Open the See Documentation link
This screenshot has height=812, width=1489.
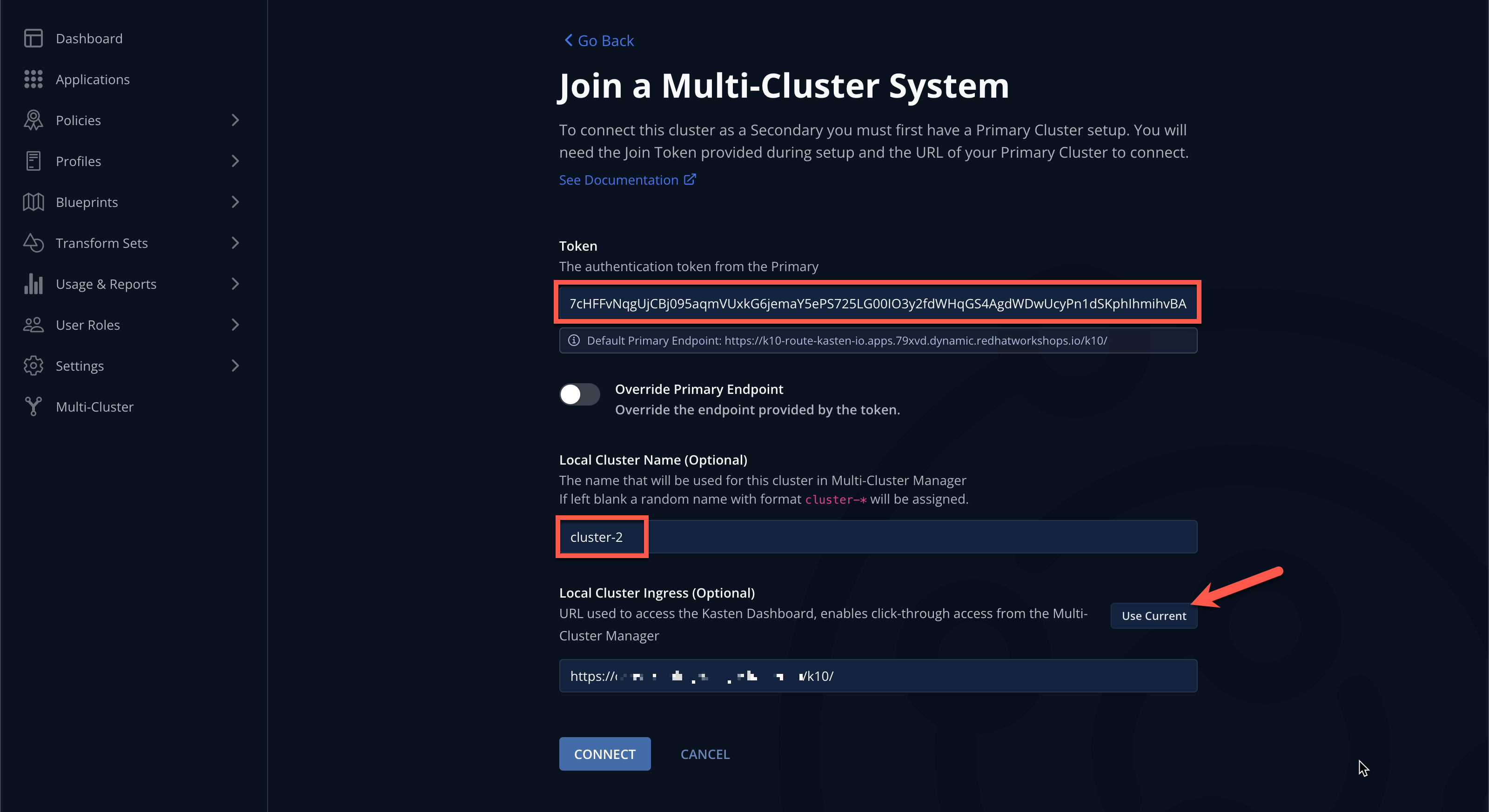pos(618,180)
